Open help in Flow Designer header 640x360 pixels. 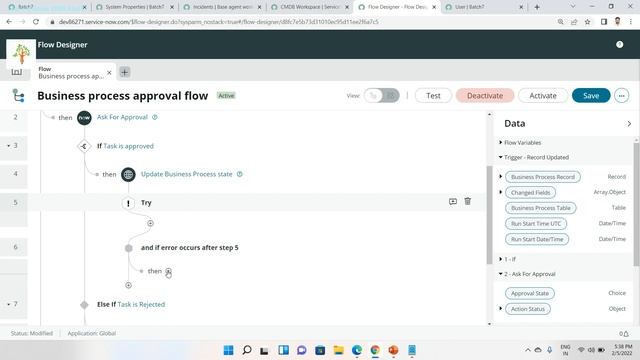tap(620, 44)
